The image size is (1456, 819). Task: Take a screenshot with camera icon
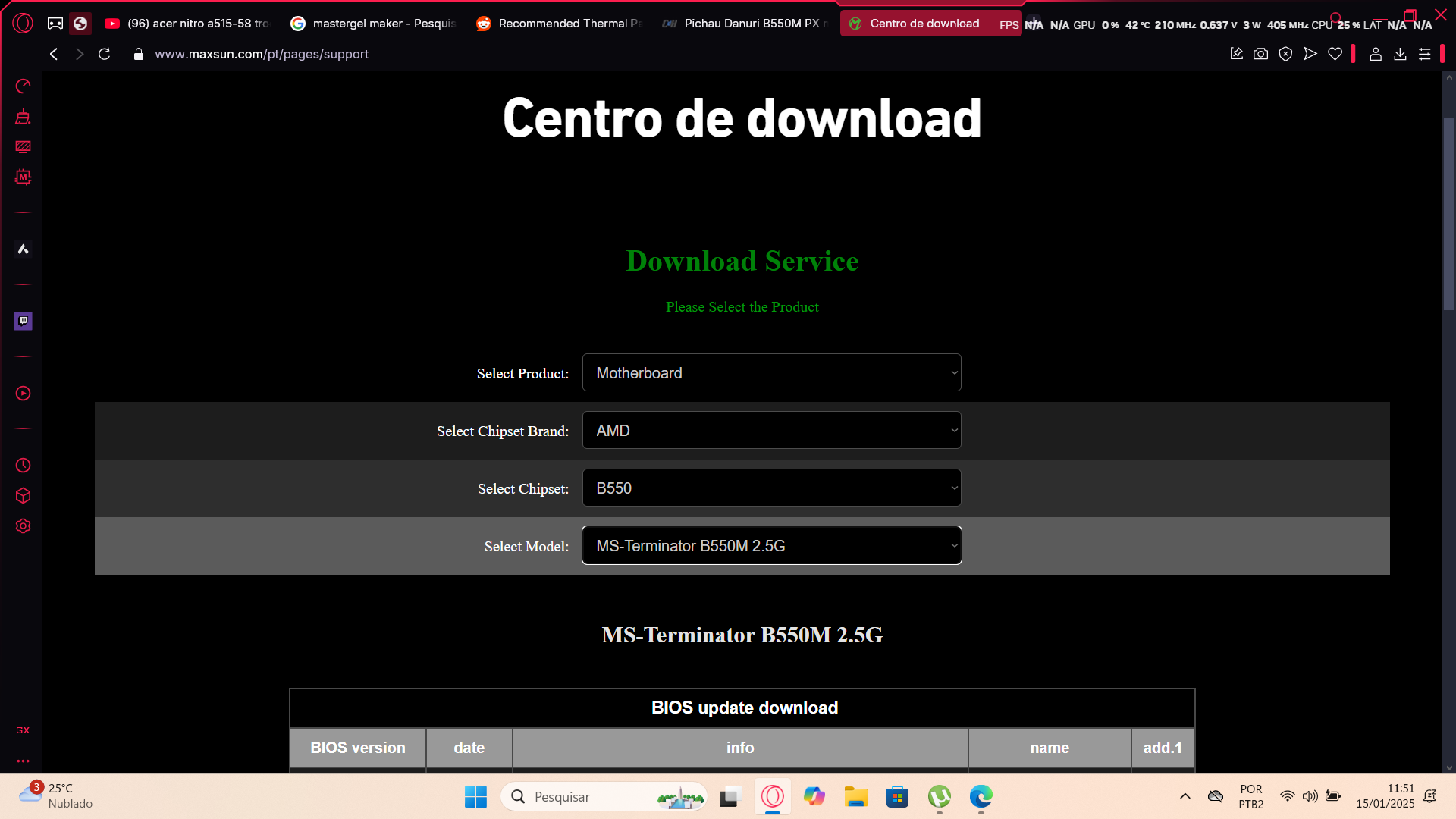[1261, 54]
